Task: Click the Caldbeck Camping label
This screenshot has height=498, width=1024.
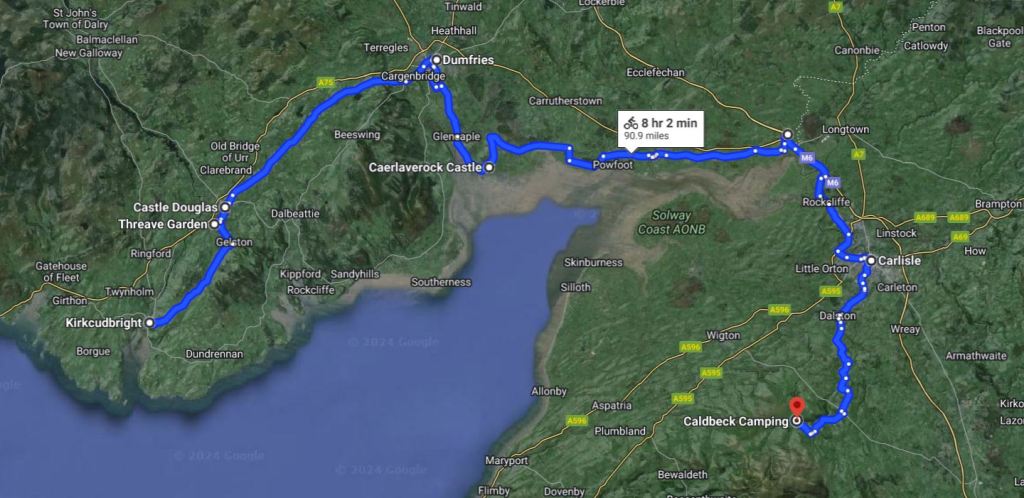Action: click(736, 422)
